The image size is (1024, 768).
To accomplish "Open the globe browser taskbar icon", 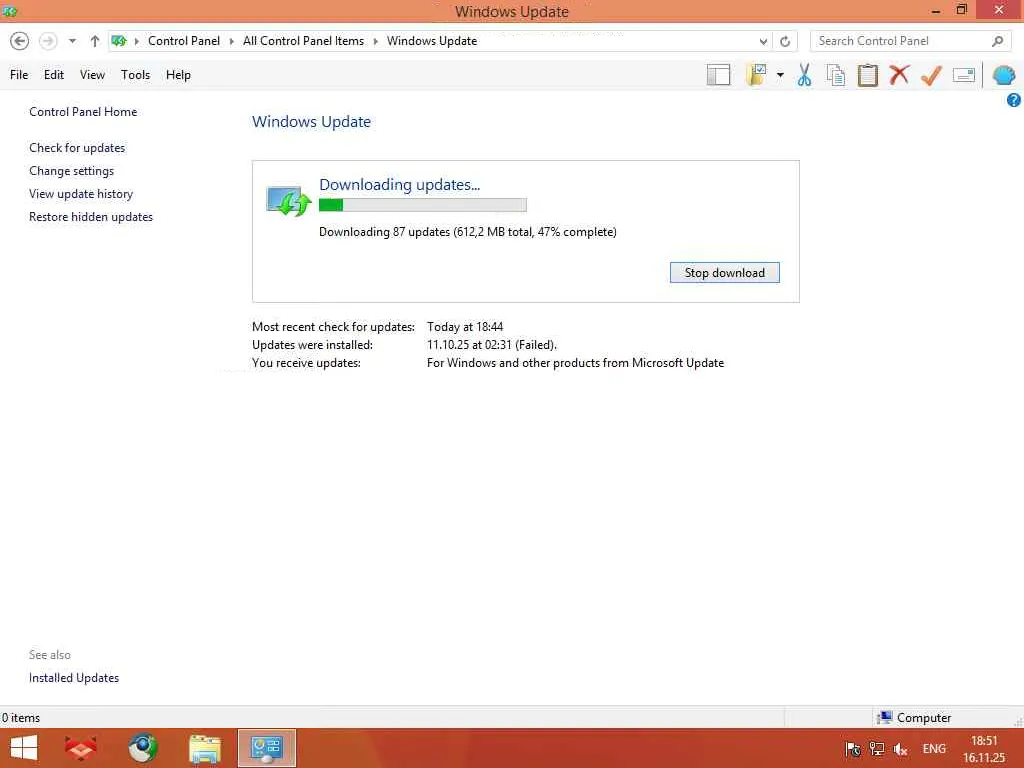I will pyautogui.click(x=143, y=748).
